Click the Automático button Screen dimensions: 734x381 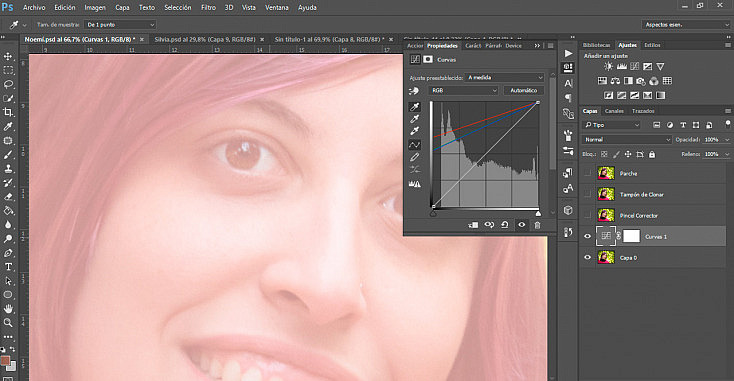(x=523, y=90)
